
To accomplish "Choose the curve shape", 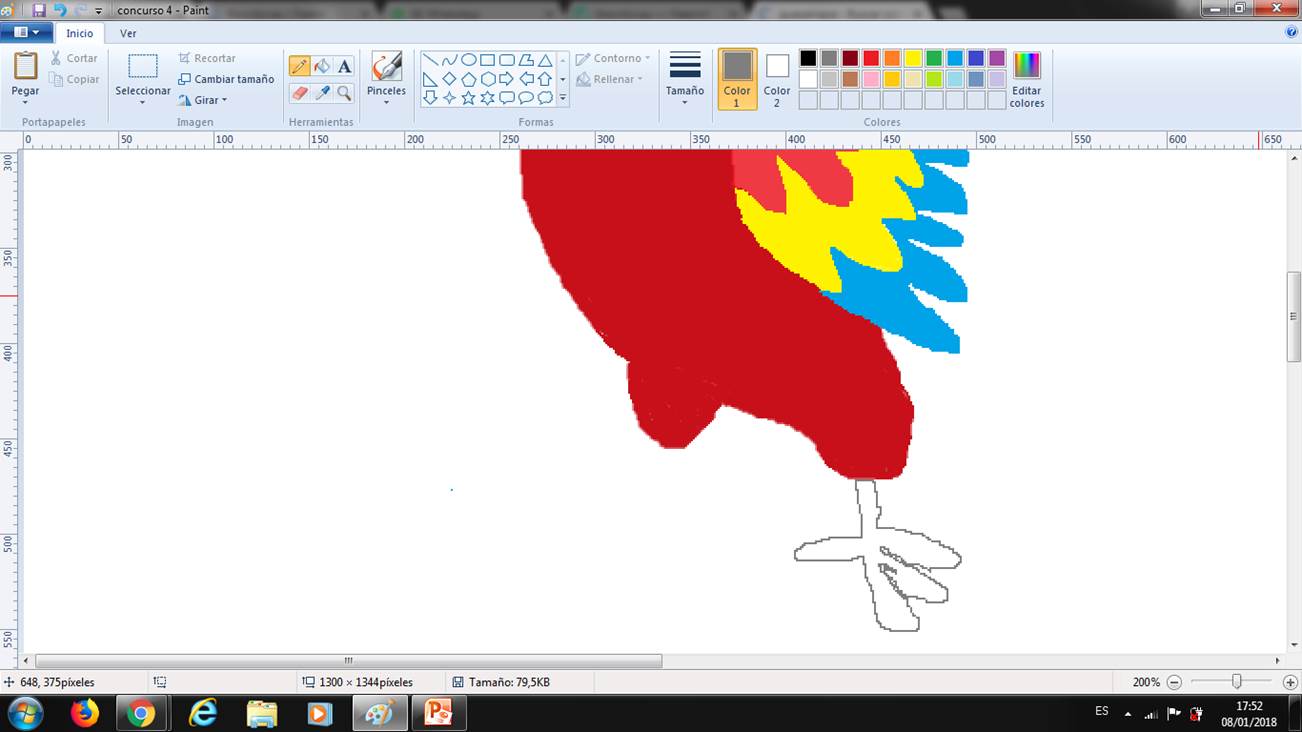I will click(x=449, y=60).
